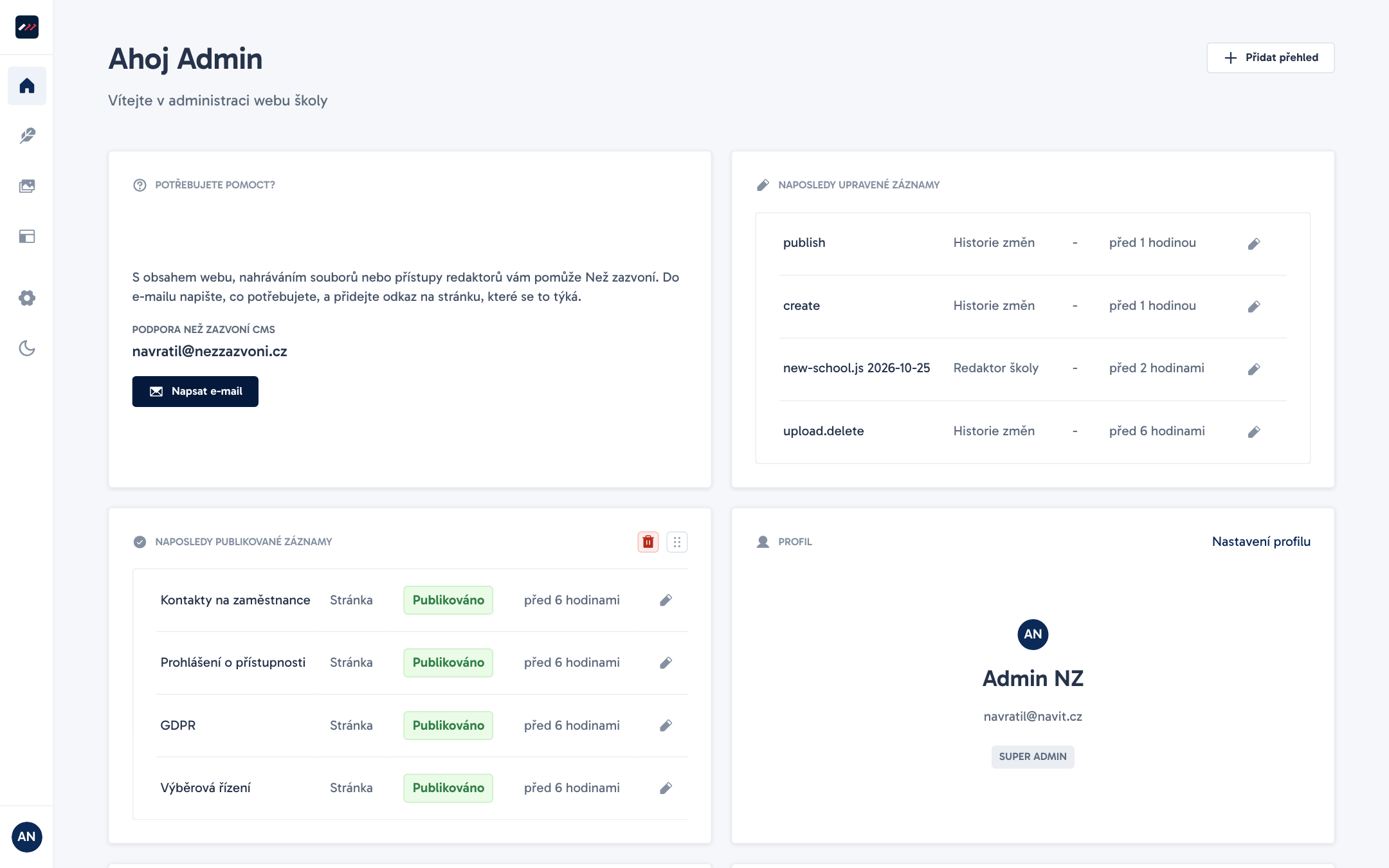This screenshot has width=1389, height=868.
Task: Delete the recently published records widget
Action: coord(648,542)
